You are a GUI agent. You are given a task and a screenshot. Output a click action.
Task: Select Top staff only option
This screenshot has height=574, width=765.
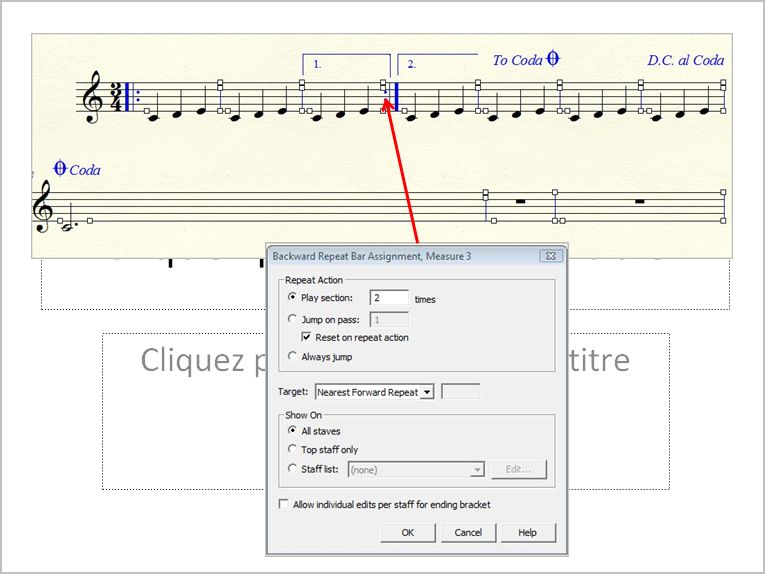coord(292,450)
